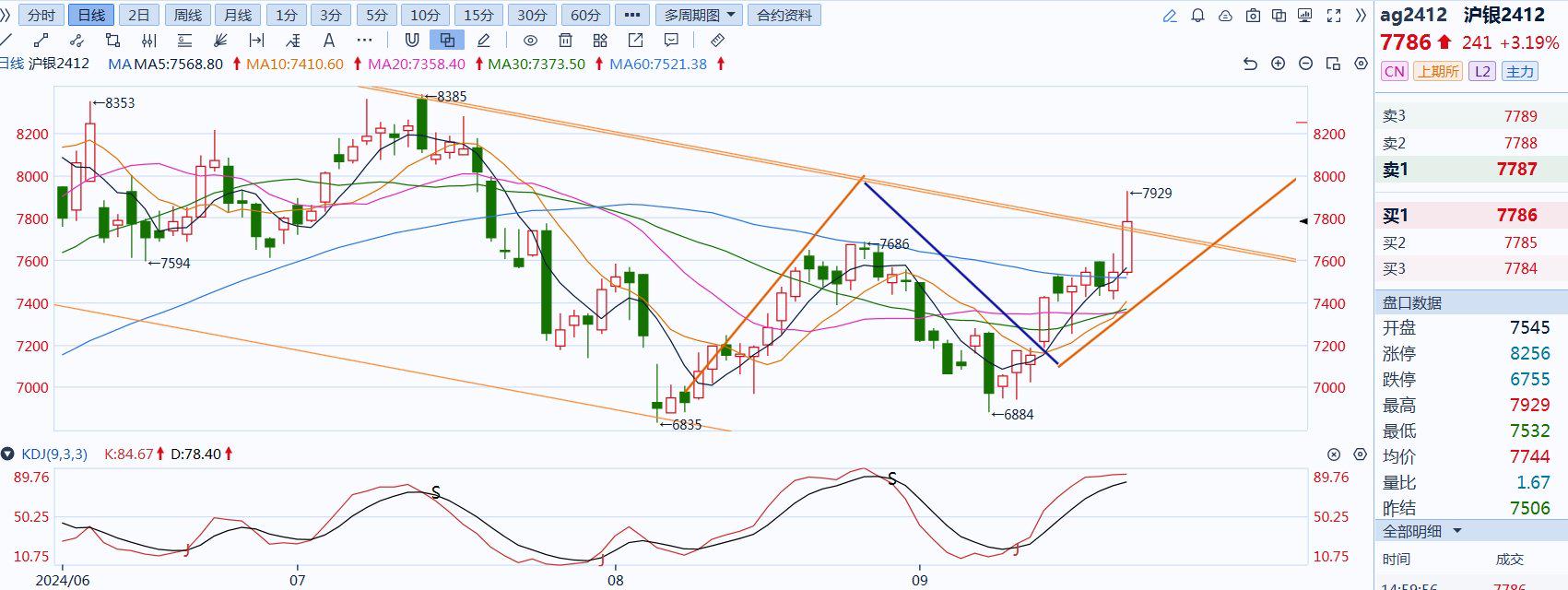Switch to the 60分 period tab

[x=585, y=16]
